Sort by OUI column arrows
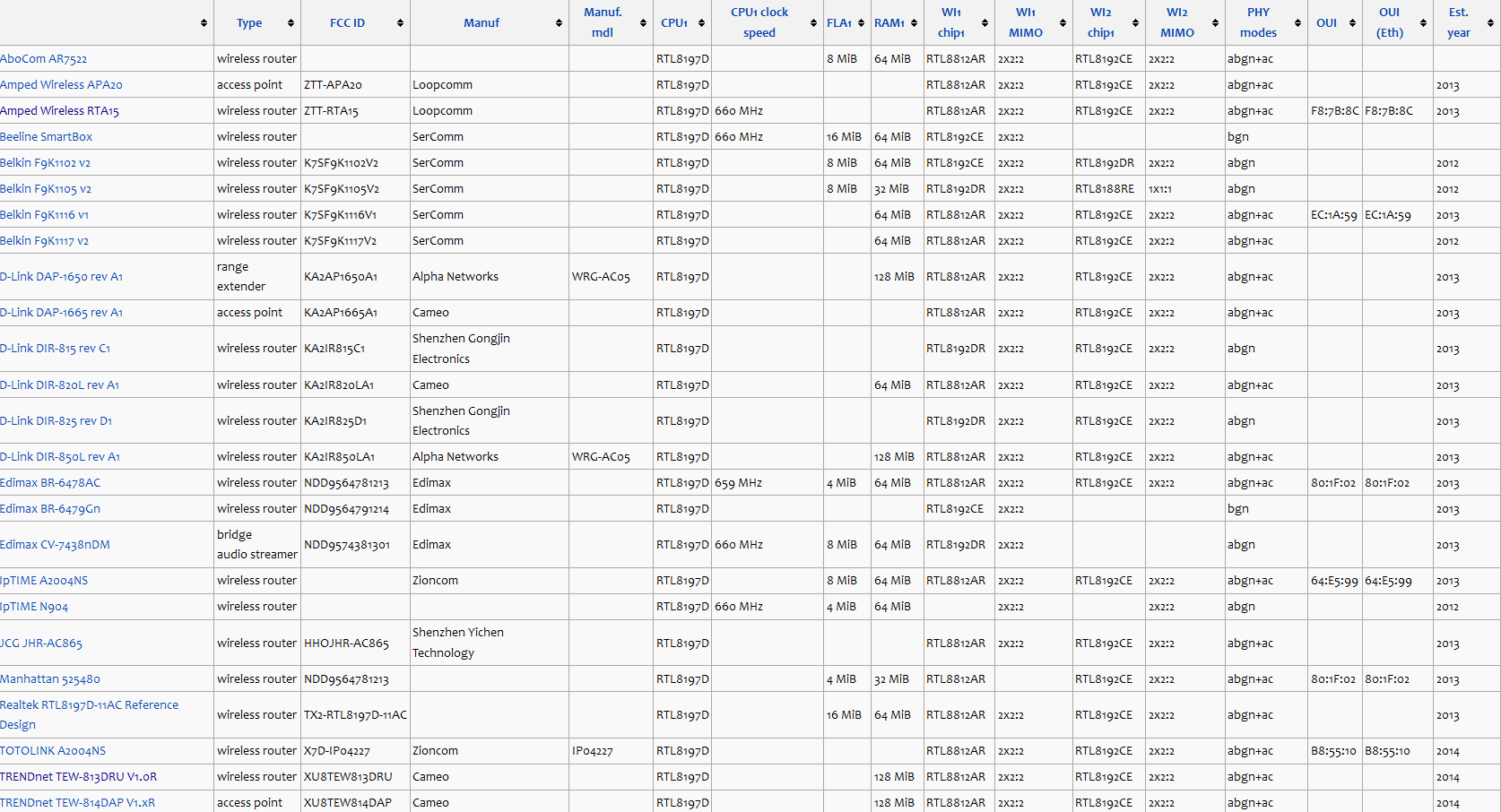Screen dimensions: 1501x812 point(1352,23)
